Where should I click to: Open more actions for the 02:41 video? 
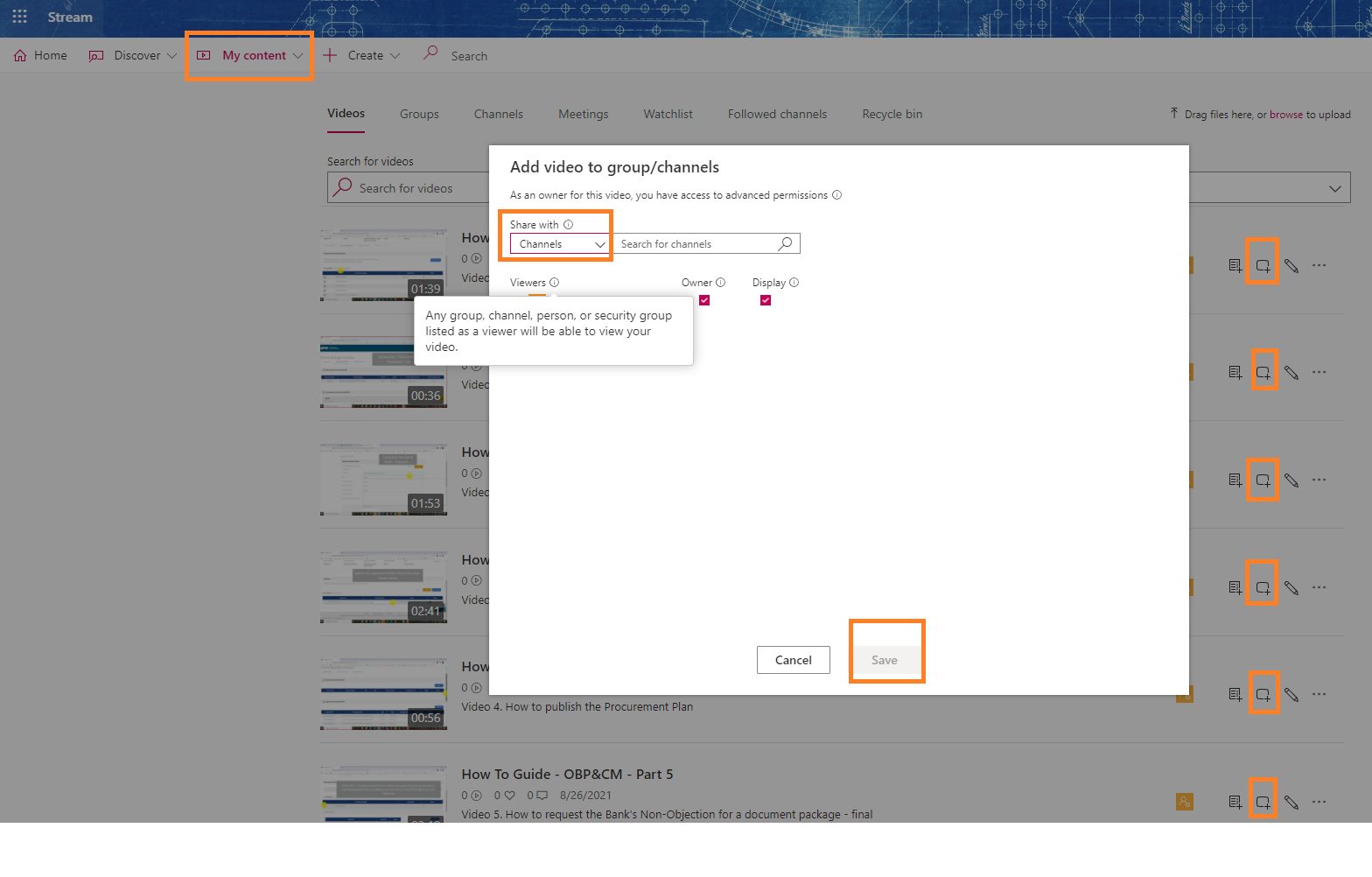(x=1319, y=587)
